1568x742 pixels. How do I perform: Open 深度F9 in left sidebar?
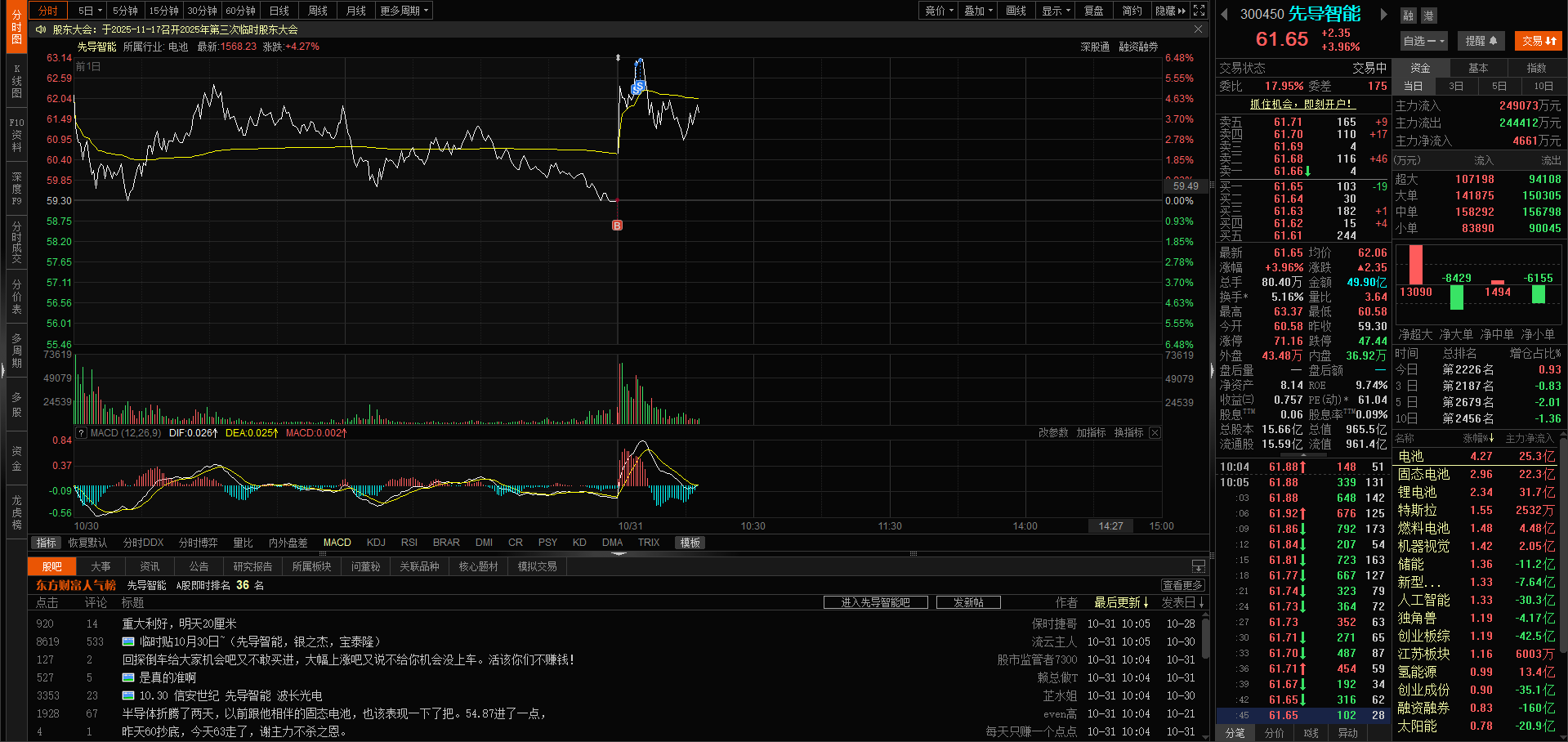(16, 189)
